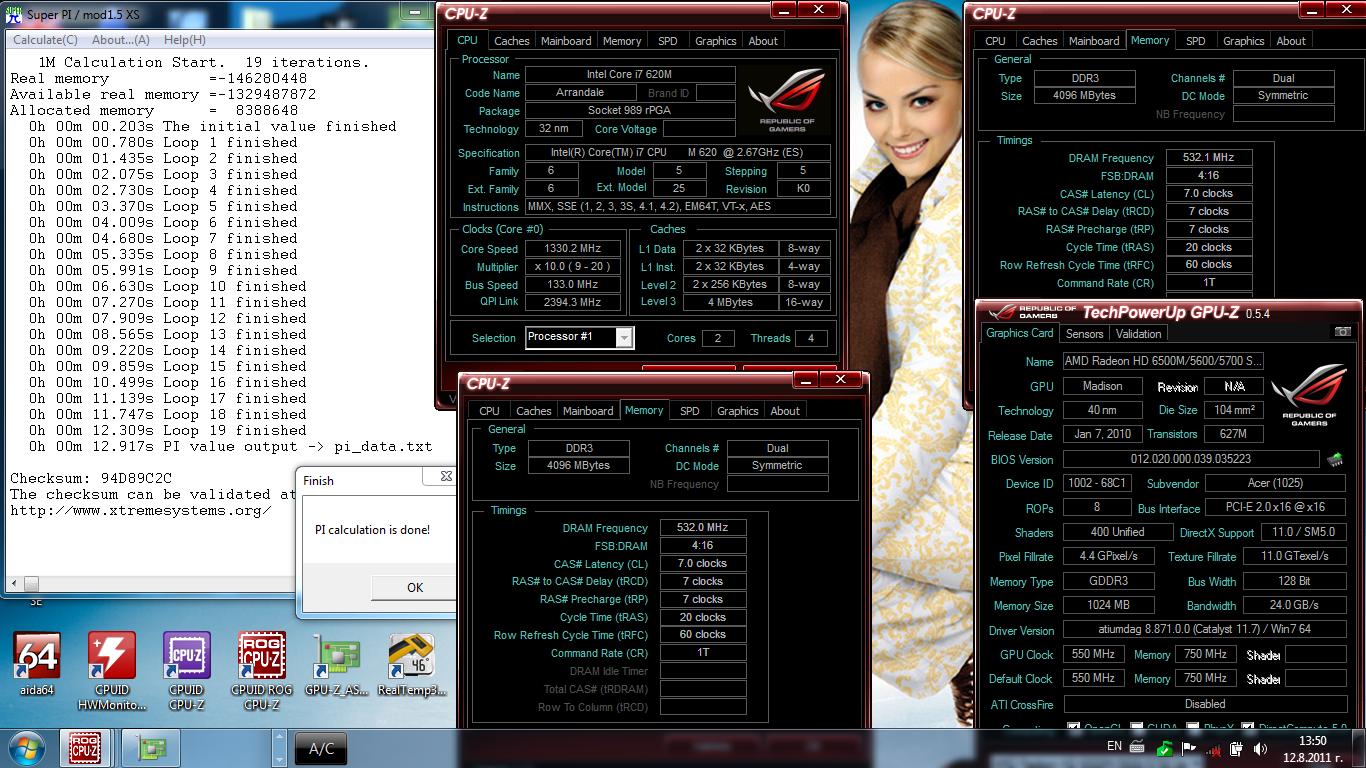Click the Windows Start orb
This screenshot has height=768, width=1366.
[27, 747]
